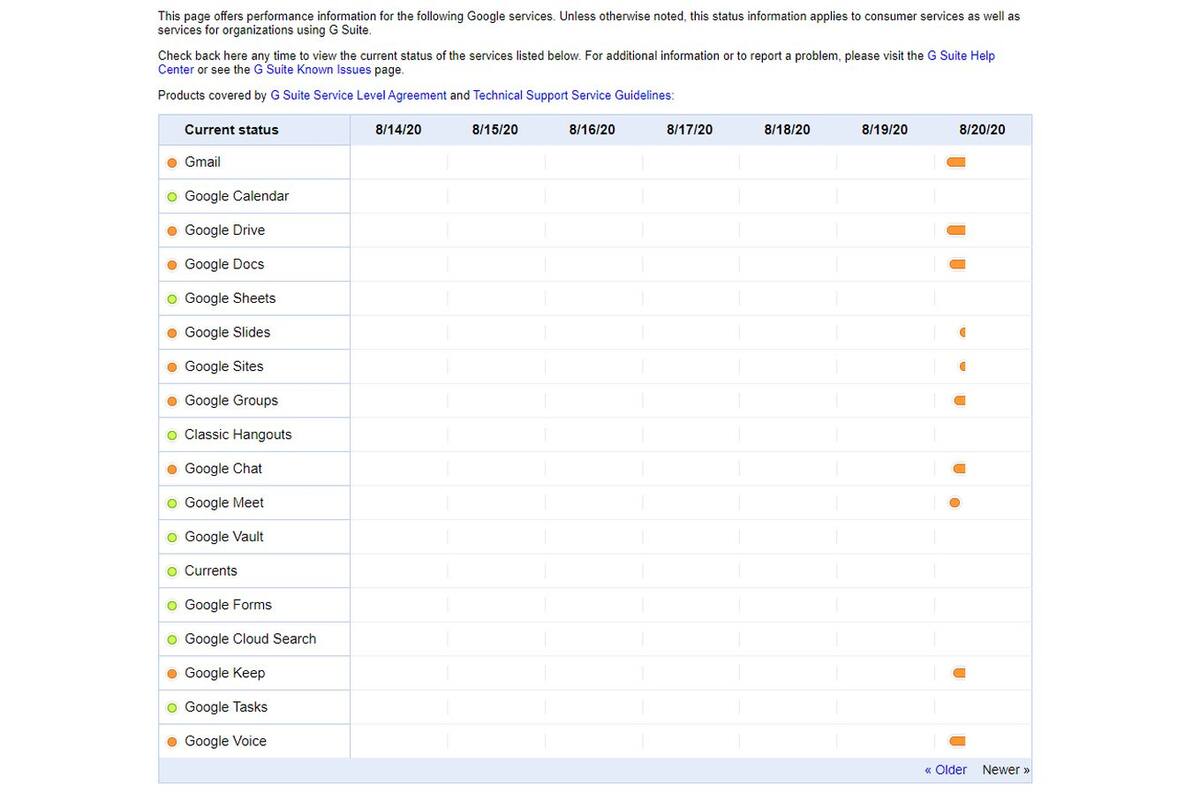This screenshot has width=1200, height=800.
Task: Click the green status dot beside Google Calendar
Action: pyautogui.click(x=172, y=197)
